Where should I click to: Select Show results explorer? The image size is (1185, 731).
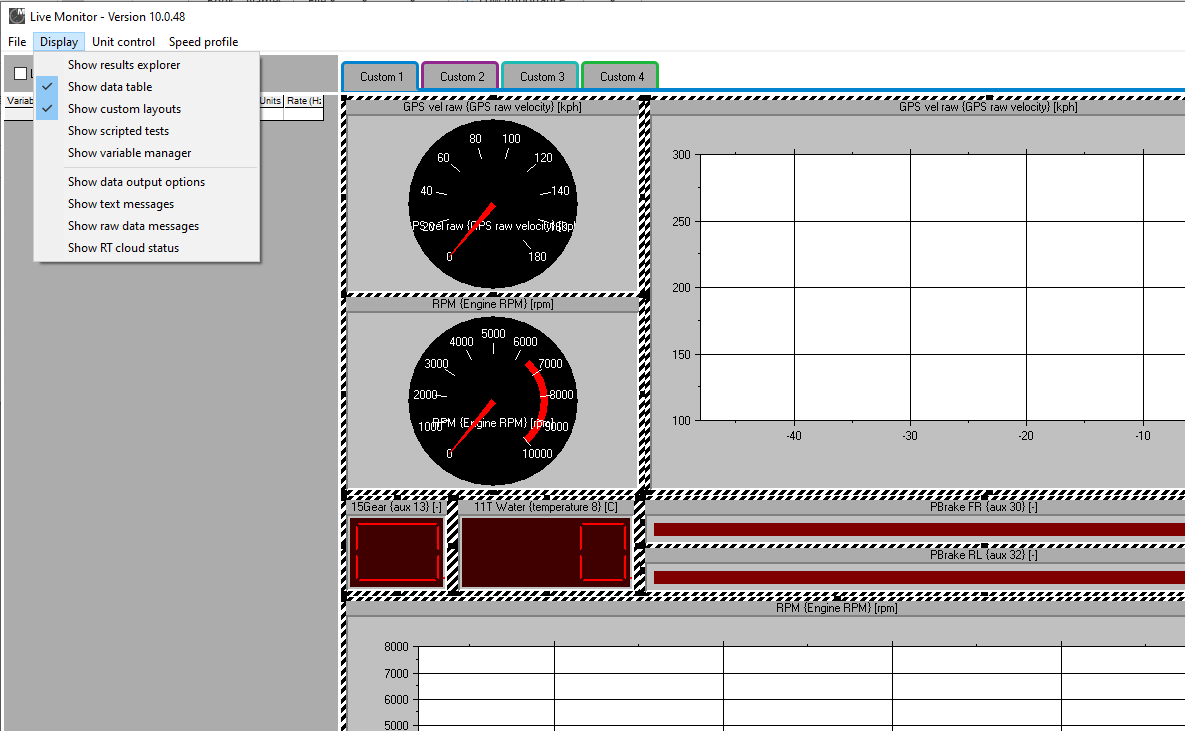[x=123, y=64]
